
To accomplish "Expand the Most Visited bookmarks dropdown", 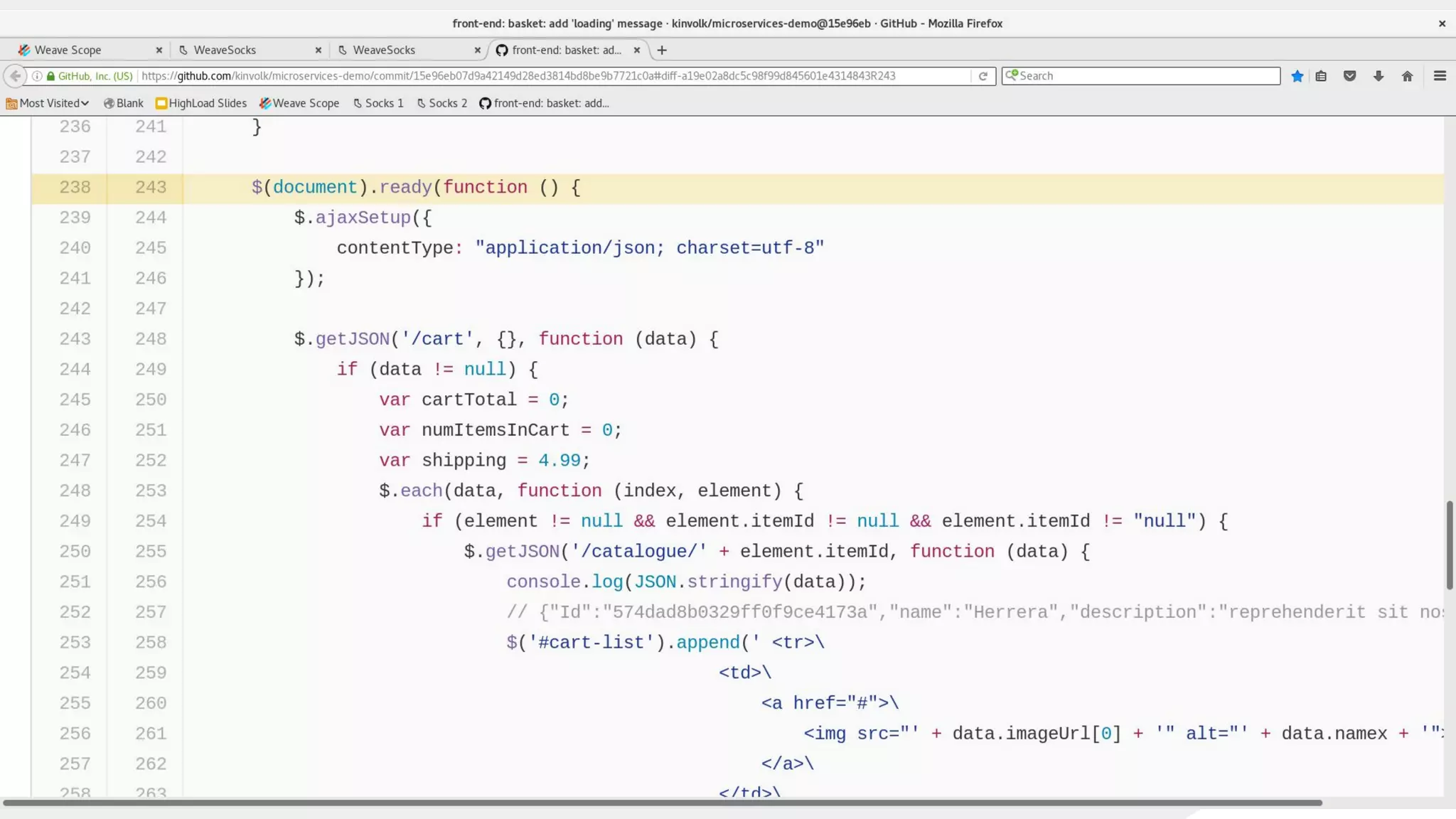I will 48,103.
